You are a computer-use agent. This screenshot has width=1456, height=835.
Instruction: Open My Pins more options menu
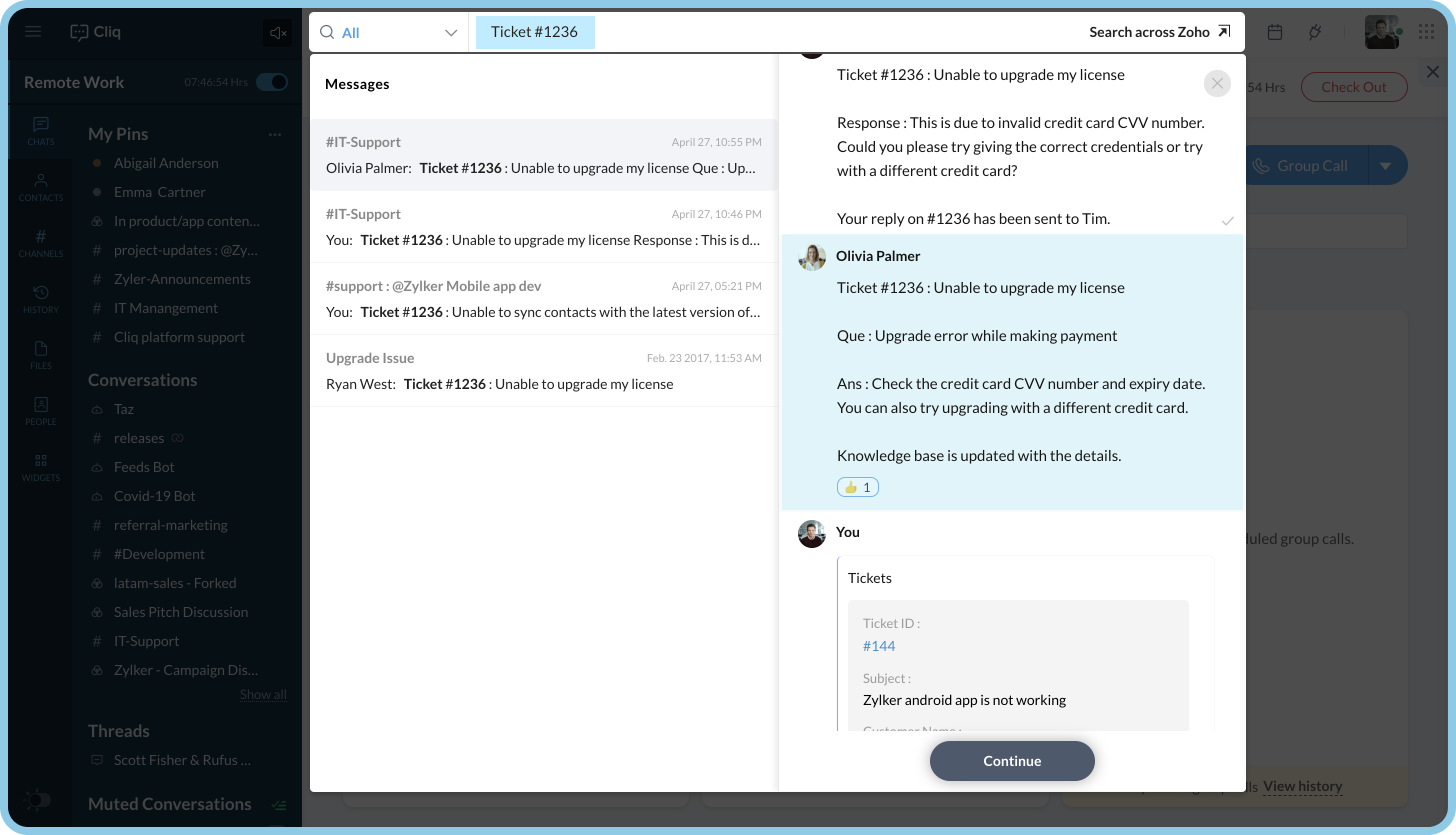(x=275, y=134)
